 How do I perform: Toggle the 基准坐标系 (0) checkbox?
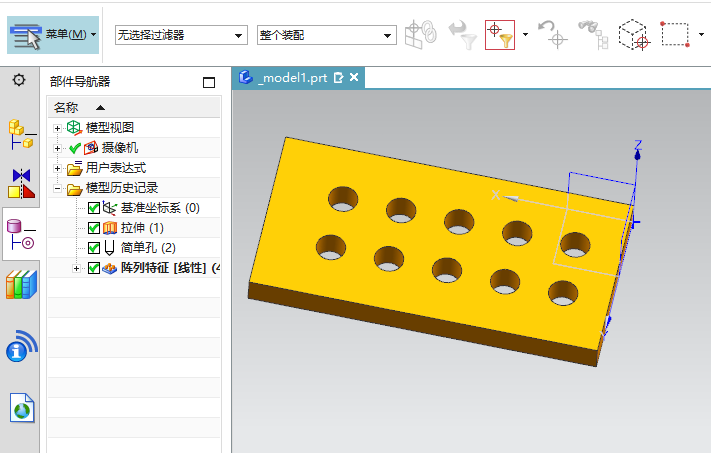pos(94,208)
